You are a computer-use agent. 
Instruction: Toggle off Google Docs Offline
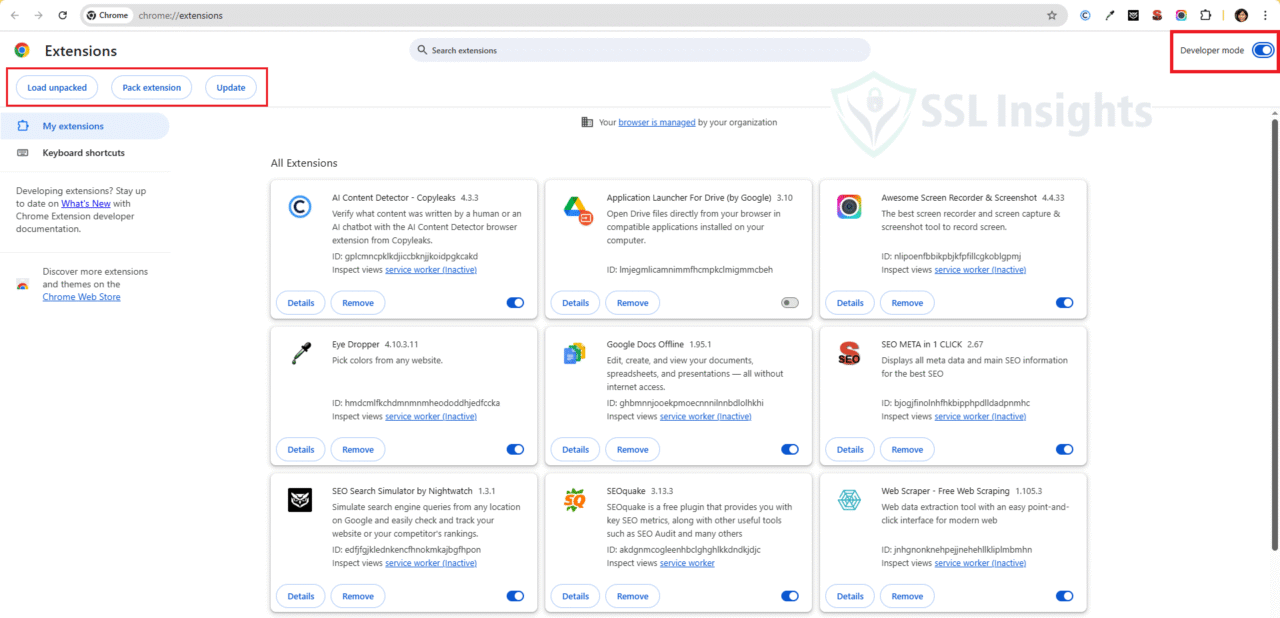(789, 449)
